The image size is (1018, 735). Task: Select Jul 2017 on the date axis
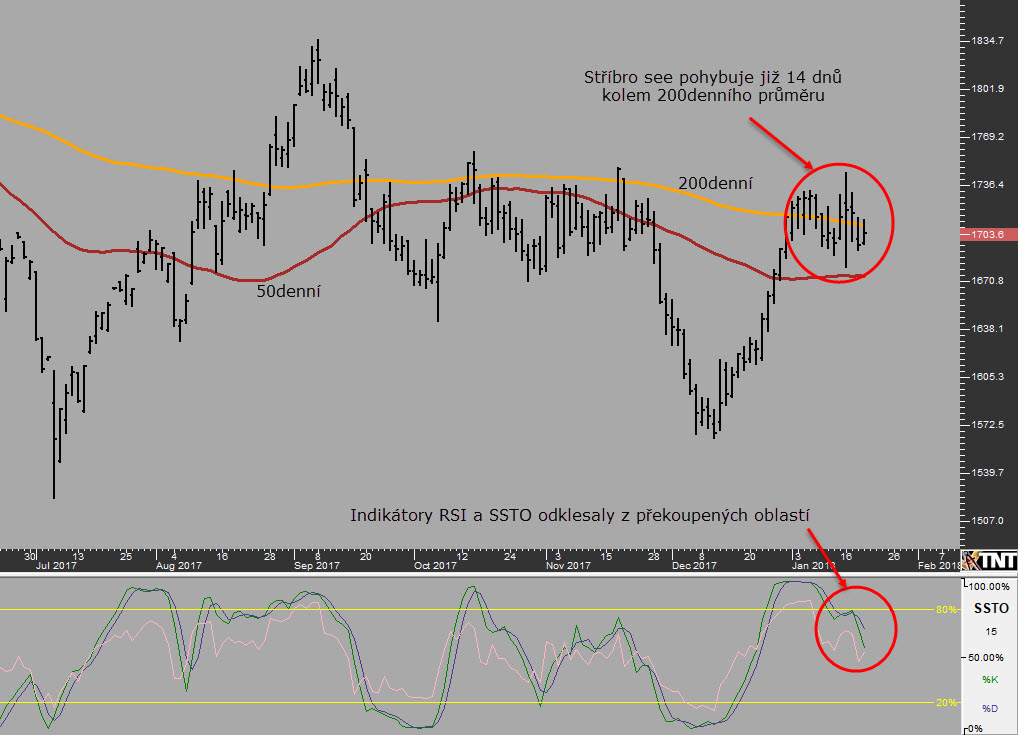[x=56, y=566]
